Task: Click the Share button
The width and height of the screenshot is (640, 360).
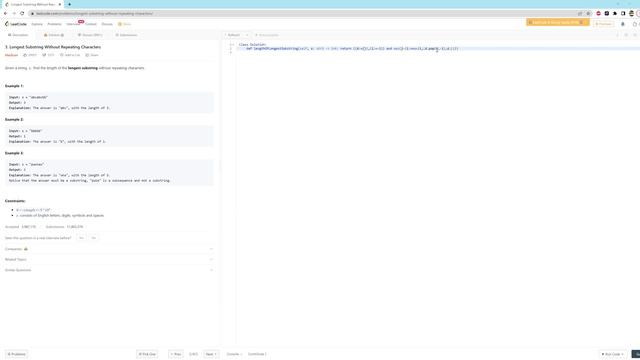Action: 92,55
